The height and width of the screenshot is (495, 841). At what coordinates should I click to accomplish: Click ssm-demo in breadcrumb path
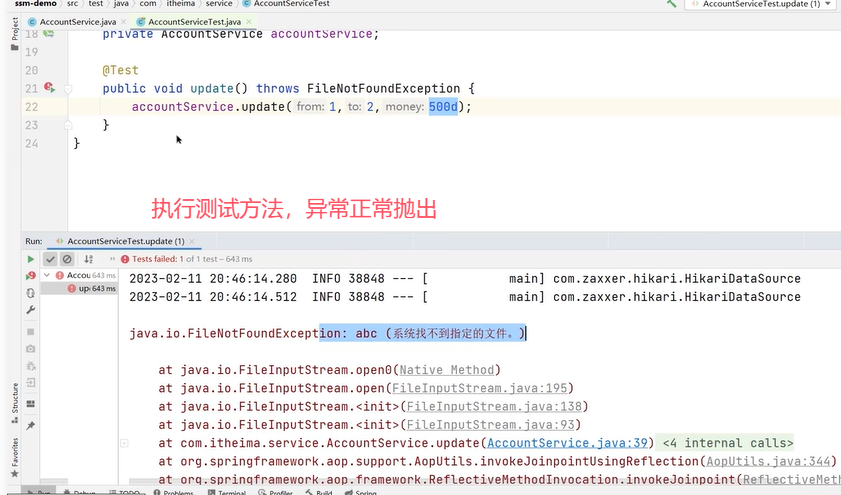(x=35, y=3)
